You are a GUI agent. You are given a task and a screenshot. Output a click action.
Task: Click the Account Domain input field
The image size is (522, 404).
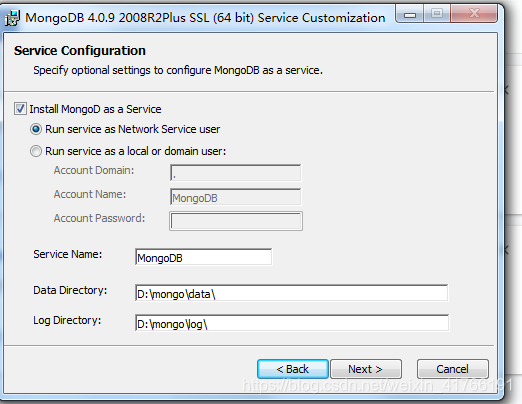(236, 173)
